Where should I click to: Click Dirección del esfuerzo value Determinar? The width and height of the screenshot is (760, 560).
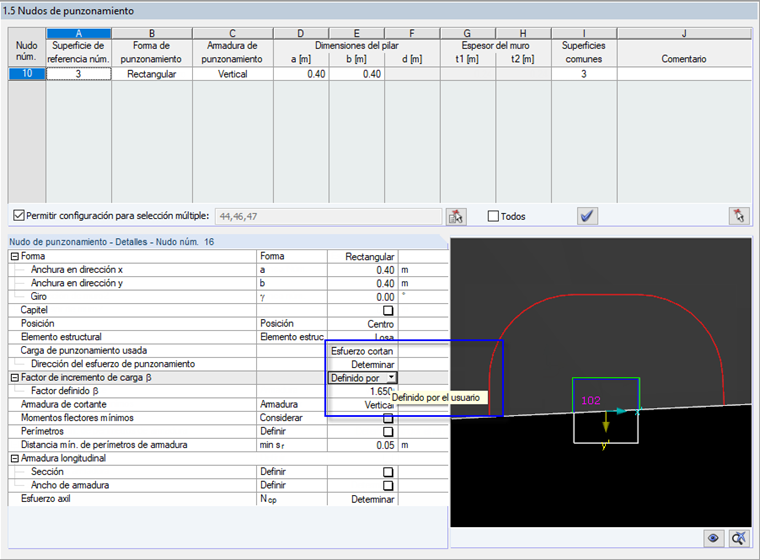click(x=363, y=364)
